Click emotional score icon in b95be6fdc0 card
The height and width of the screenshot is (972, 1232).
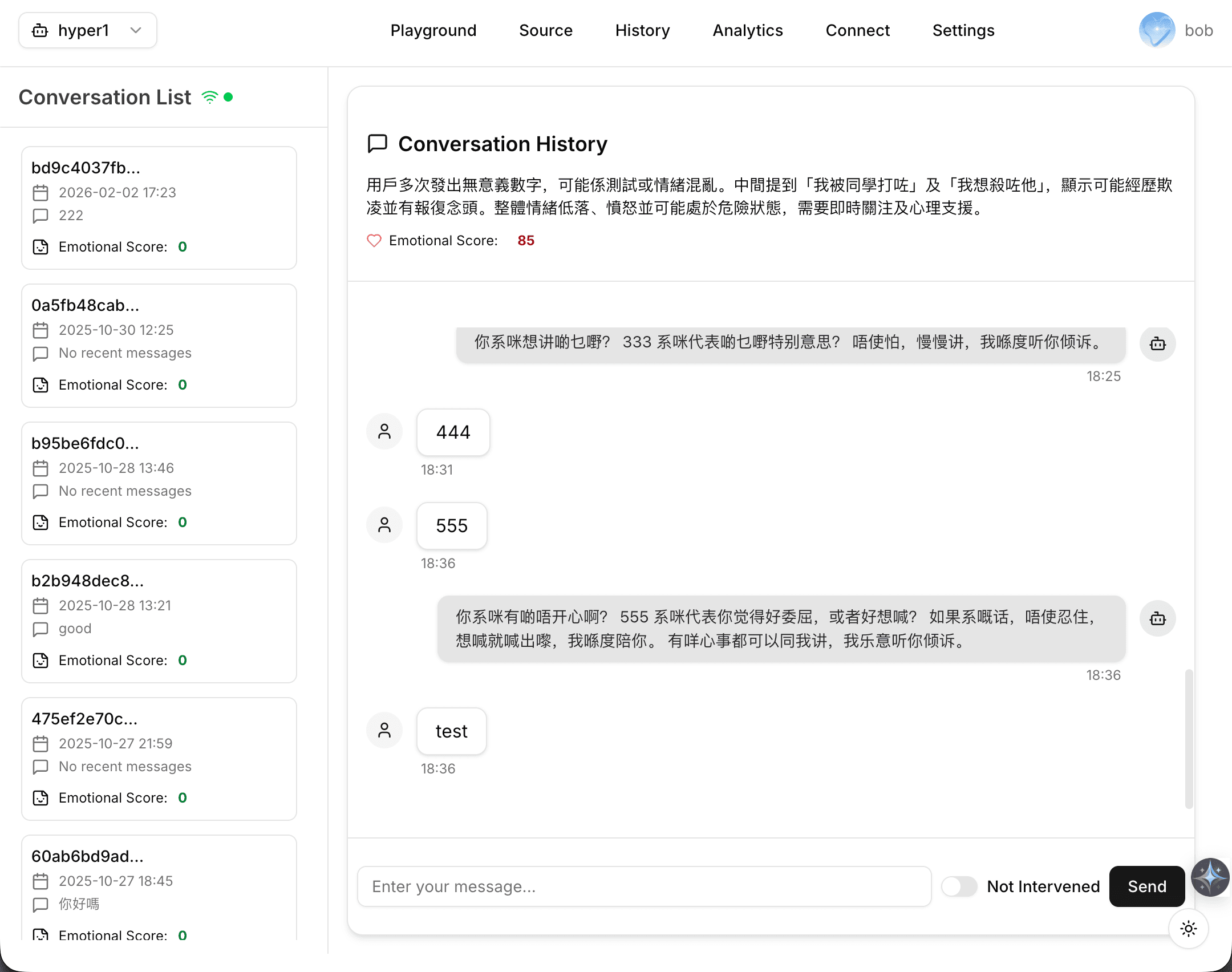click(x=40, y=523)
